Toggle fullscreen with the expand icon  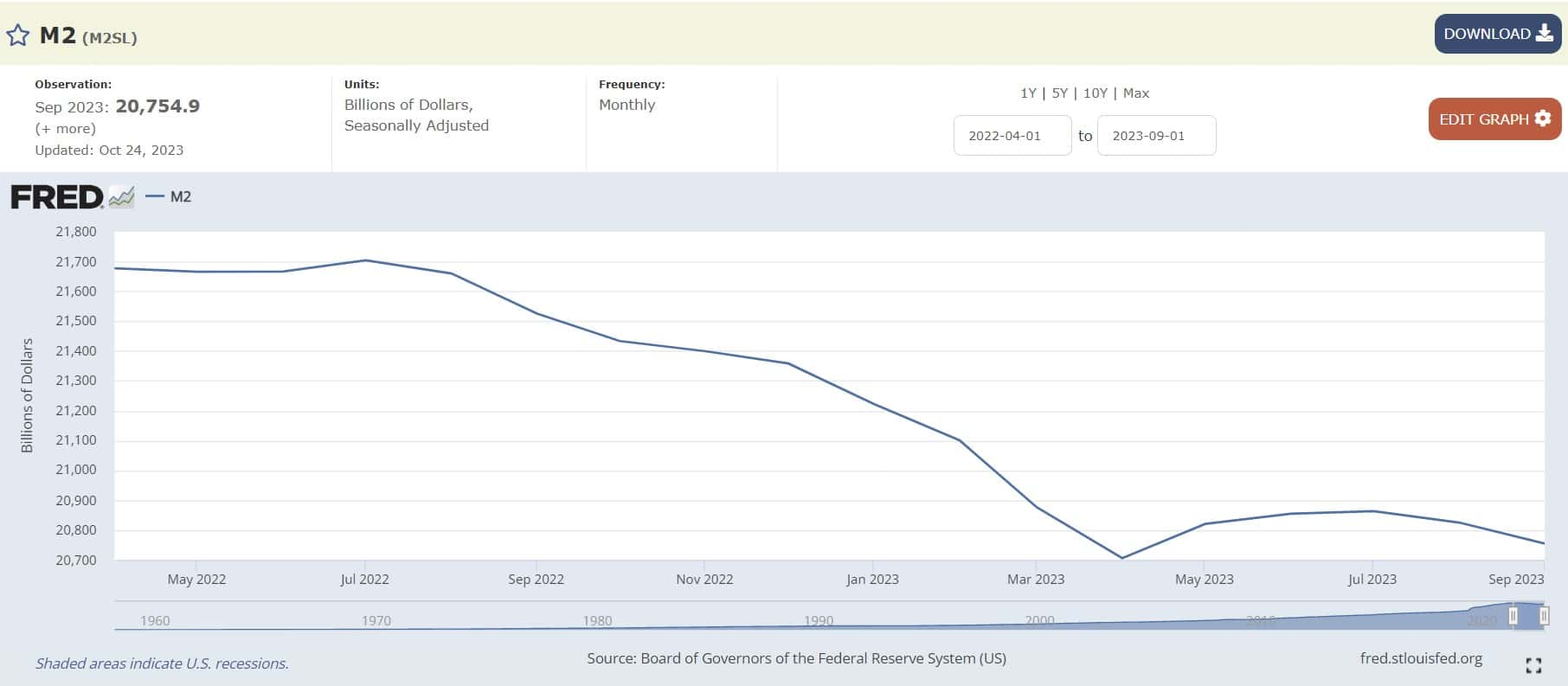(1533, 665)
